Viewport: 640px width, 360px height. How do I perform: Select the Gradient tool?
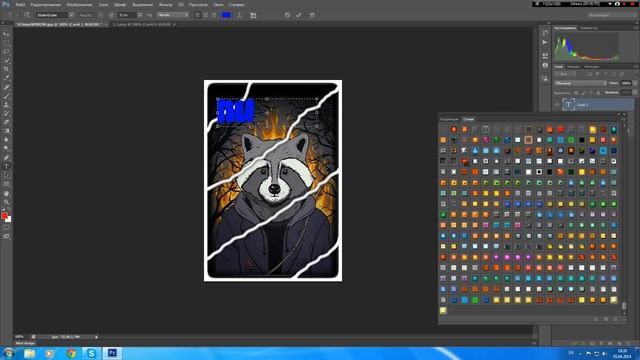tap(6, 131)
